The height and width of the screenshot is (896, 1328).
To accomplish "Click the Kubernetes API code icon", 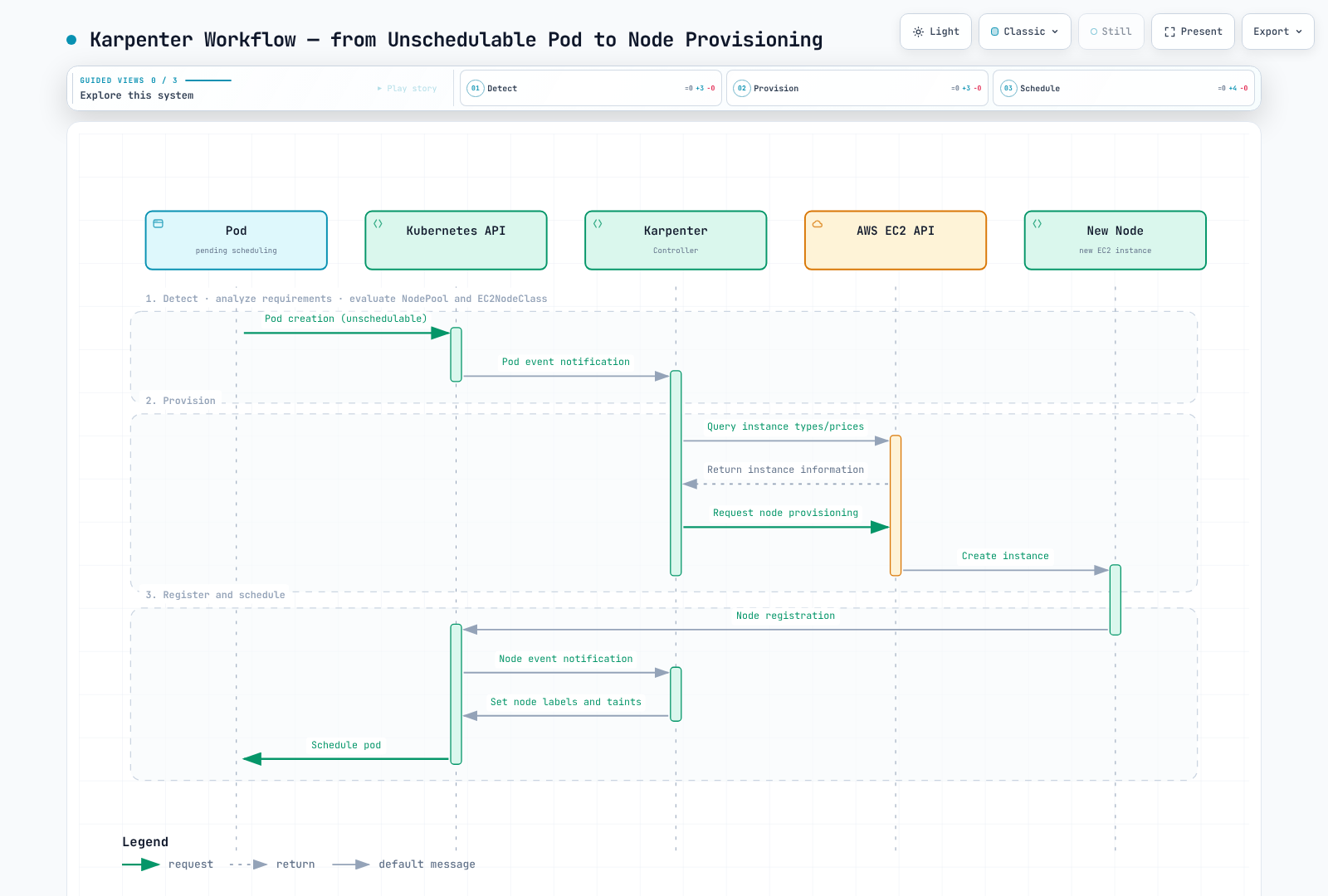I will coord(378,224).
